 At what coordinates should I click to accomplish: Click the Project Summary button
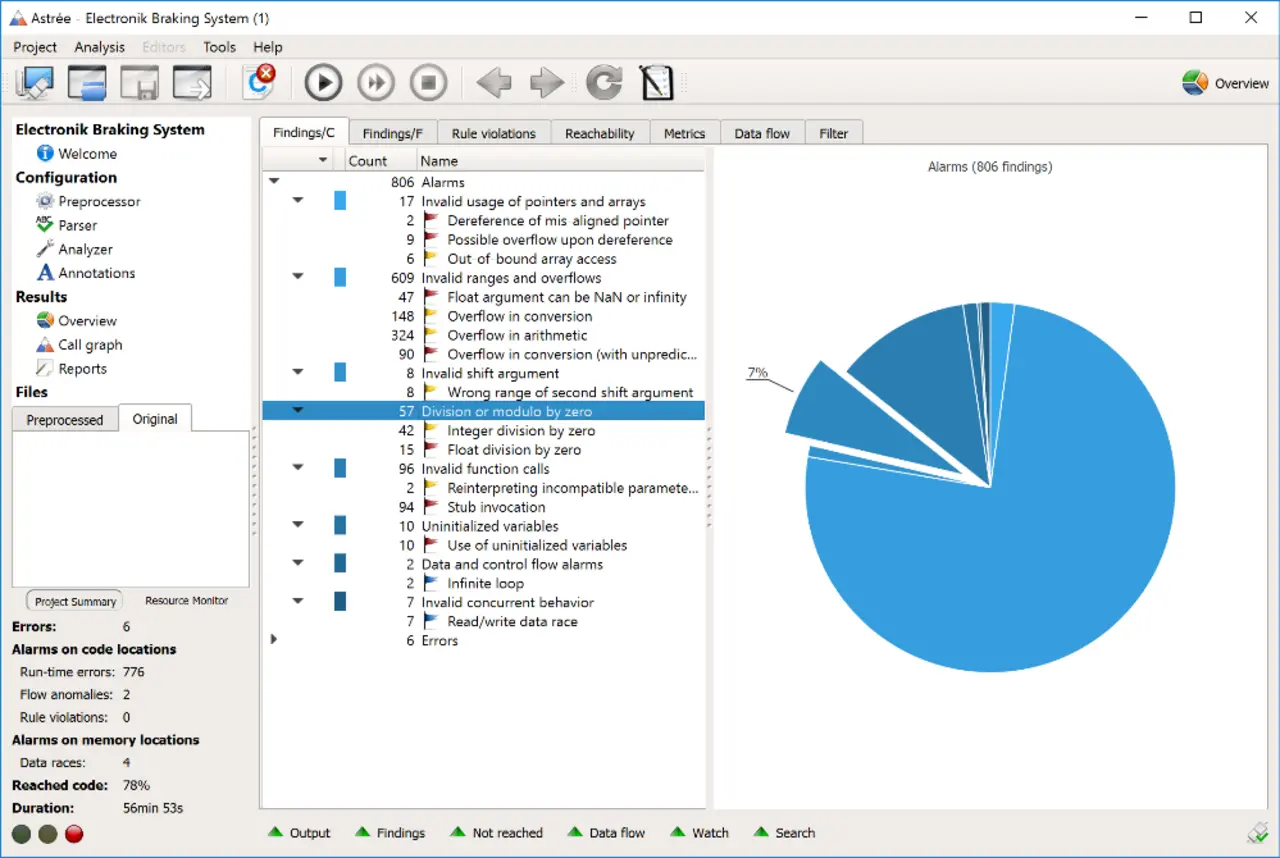coord(75,601)
